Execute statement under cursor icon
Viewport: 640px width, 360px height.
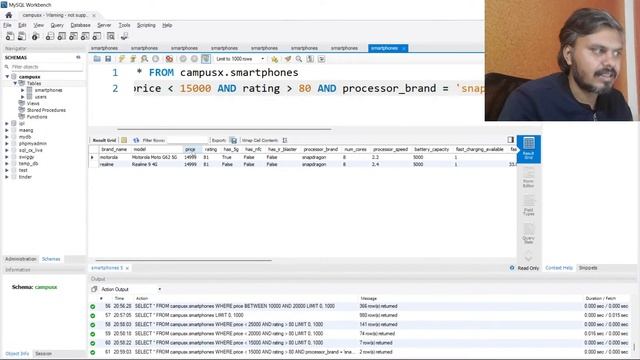[x=133, y=59]
